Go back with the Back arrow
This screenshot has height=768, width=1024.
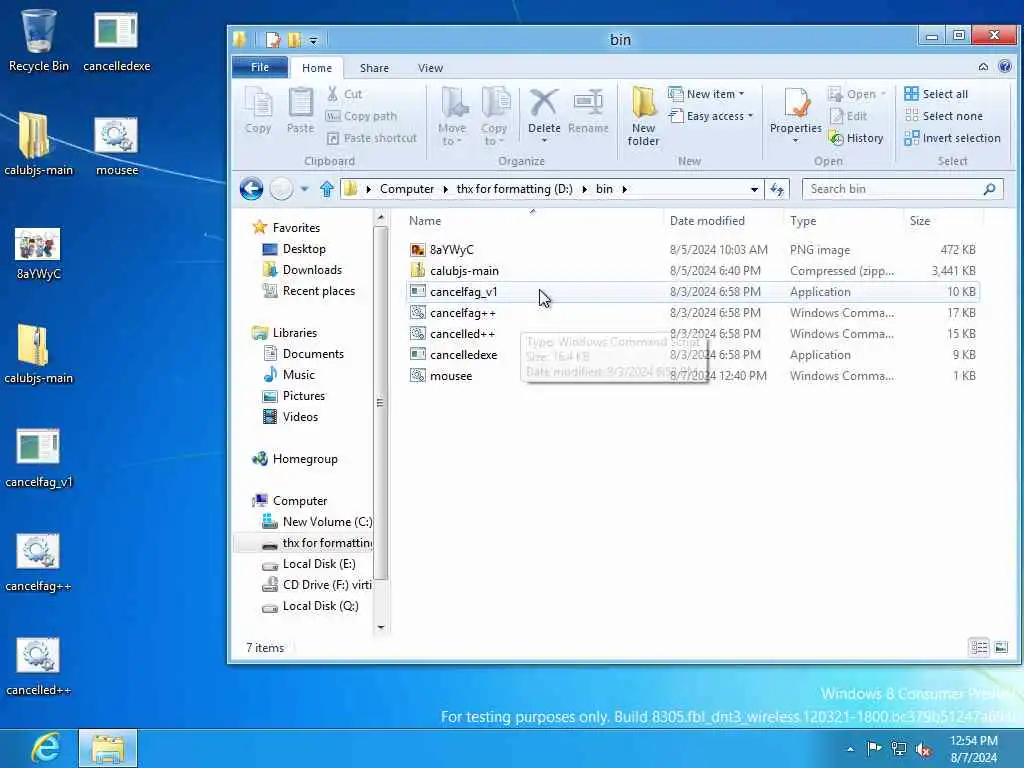(251, 189)
